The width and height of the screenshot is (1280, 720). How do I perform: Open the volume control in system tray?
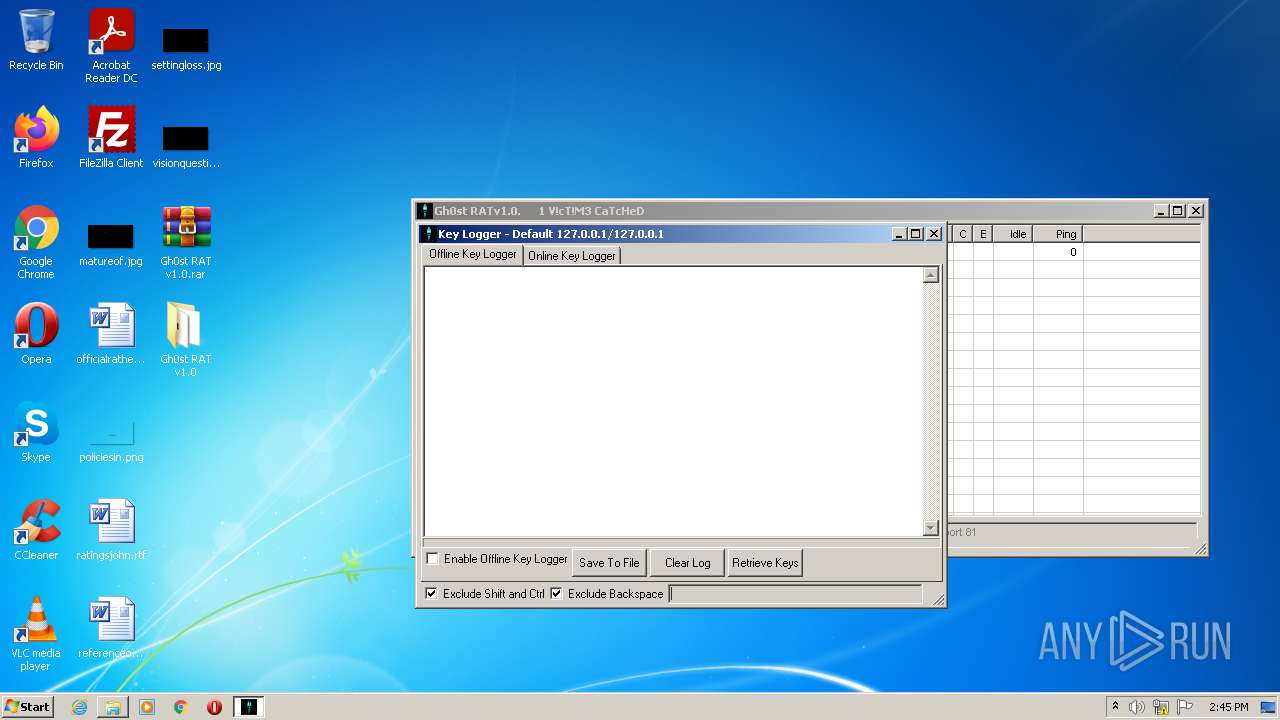click(1137, 707)
